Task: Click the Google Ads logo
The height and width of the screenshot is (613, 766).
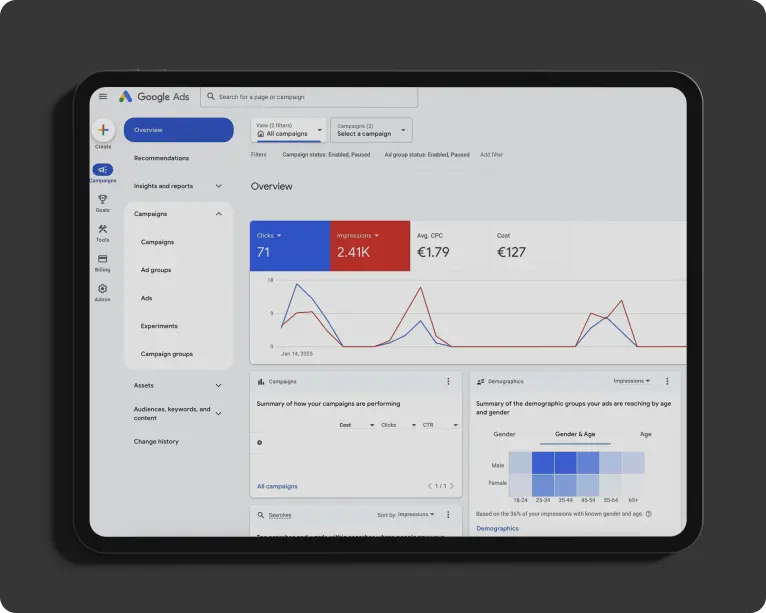Action: click(154, 96)
